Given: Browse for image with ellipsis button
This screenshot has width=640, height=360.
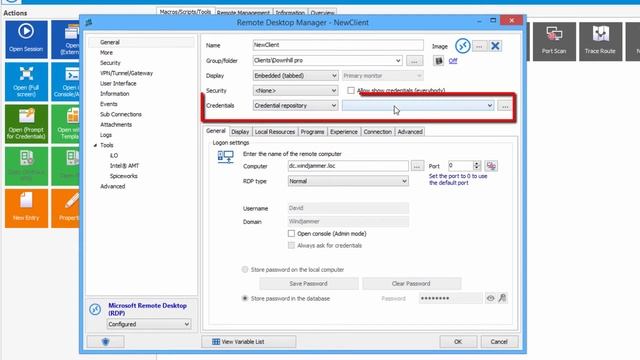Looking at the screenshot, I should (479, 46).
